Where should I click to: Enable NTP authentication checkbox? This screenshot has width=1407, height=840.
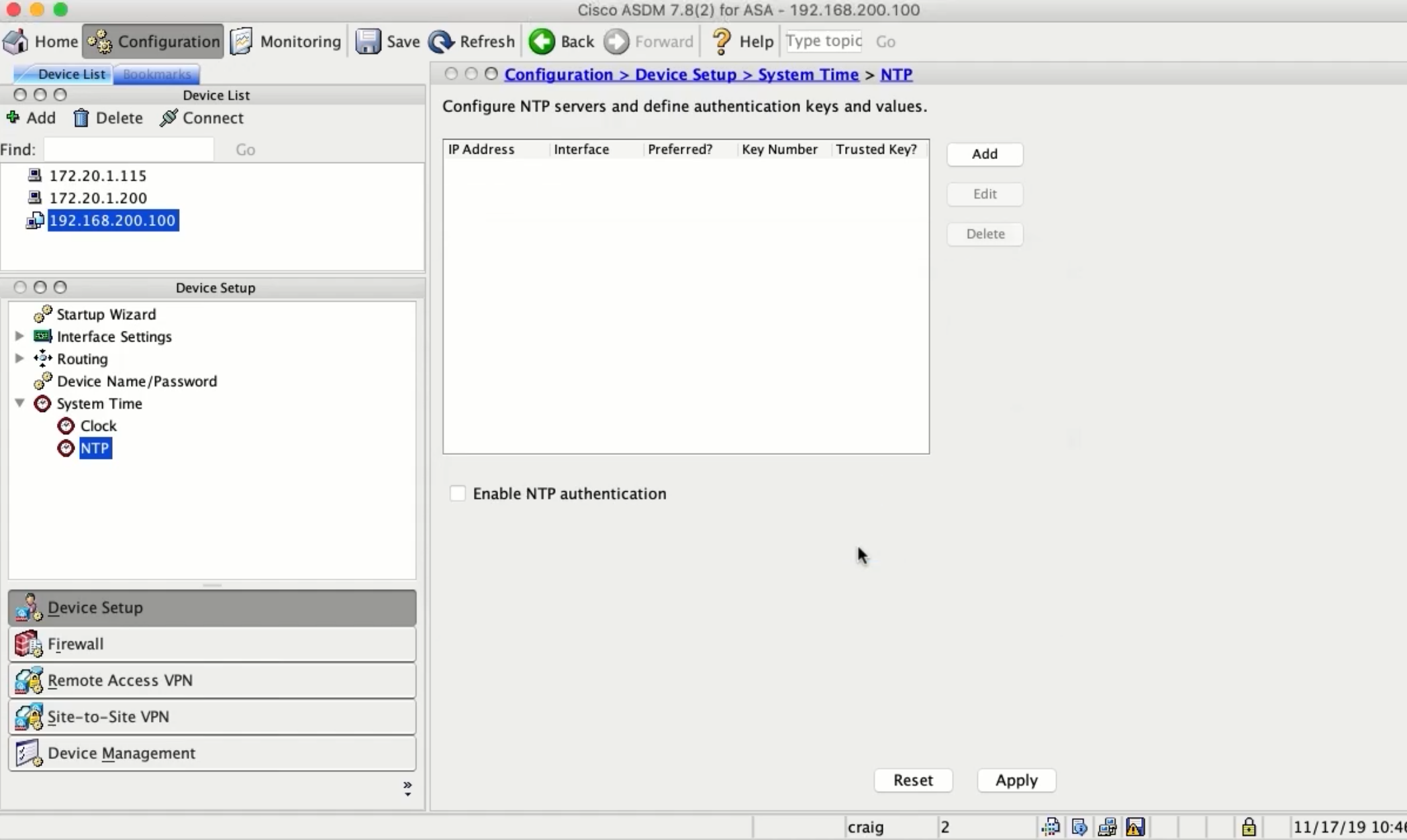457,494
